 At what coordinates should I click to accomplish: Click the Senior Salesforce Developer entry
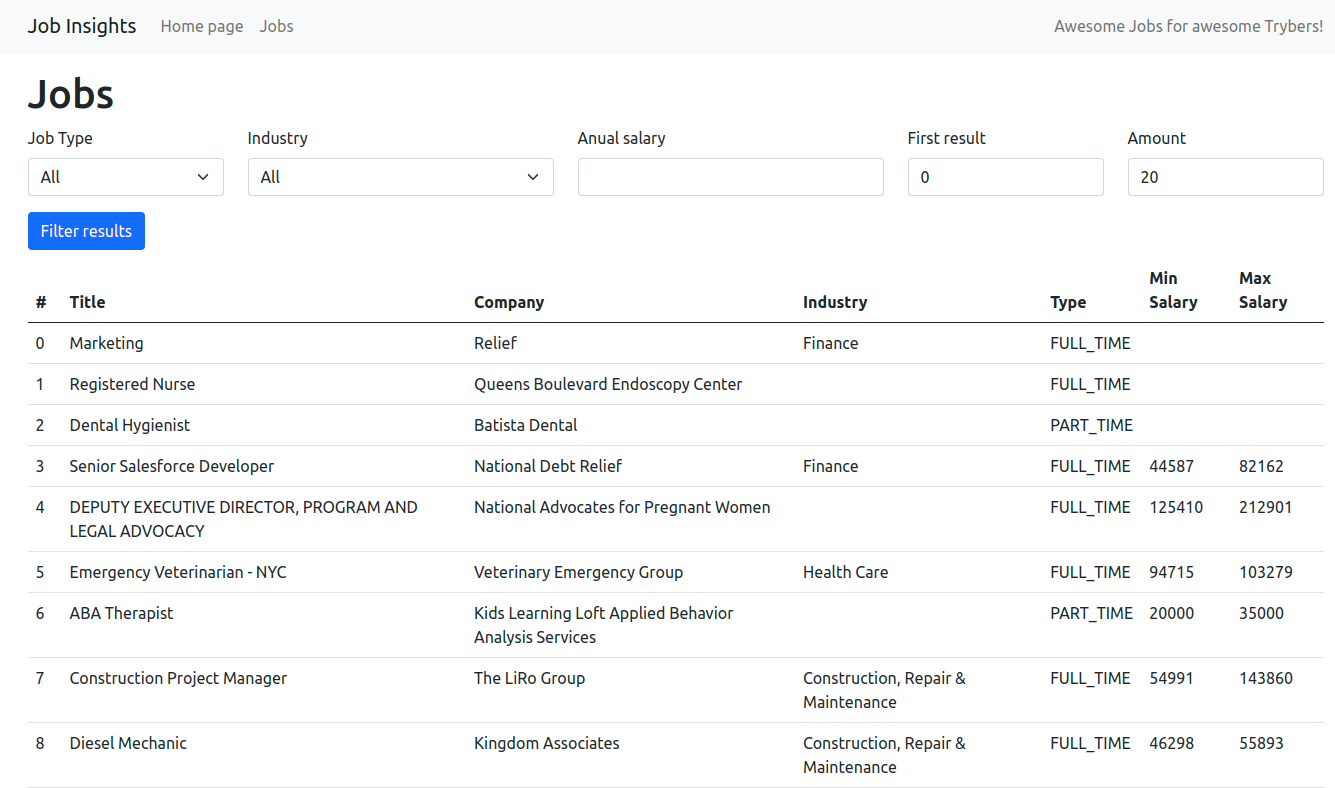[171, 466]
